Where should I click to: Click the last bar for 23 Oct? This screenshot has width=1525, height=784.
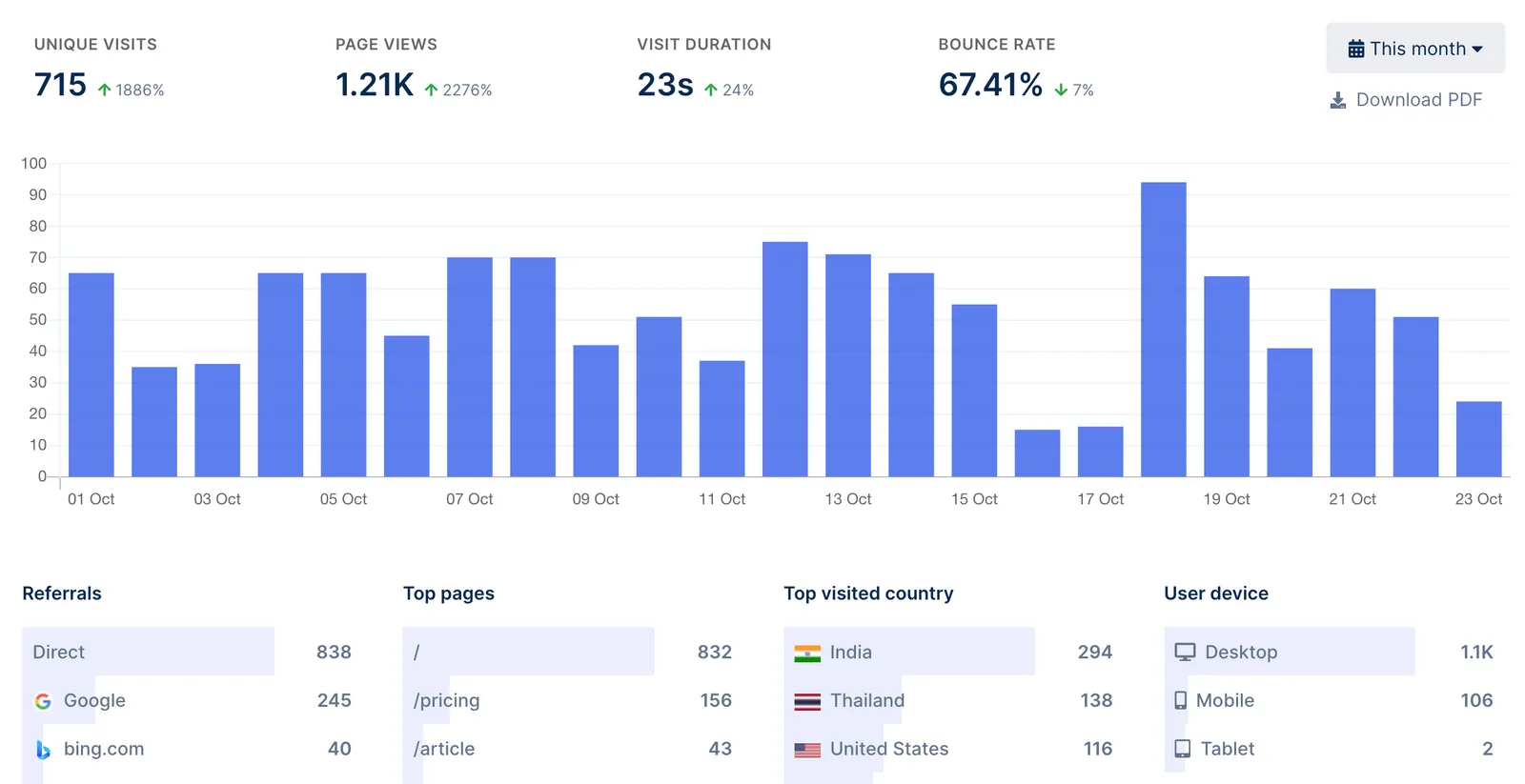click(x=1478, y=439)
